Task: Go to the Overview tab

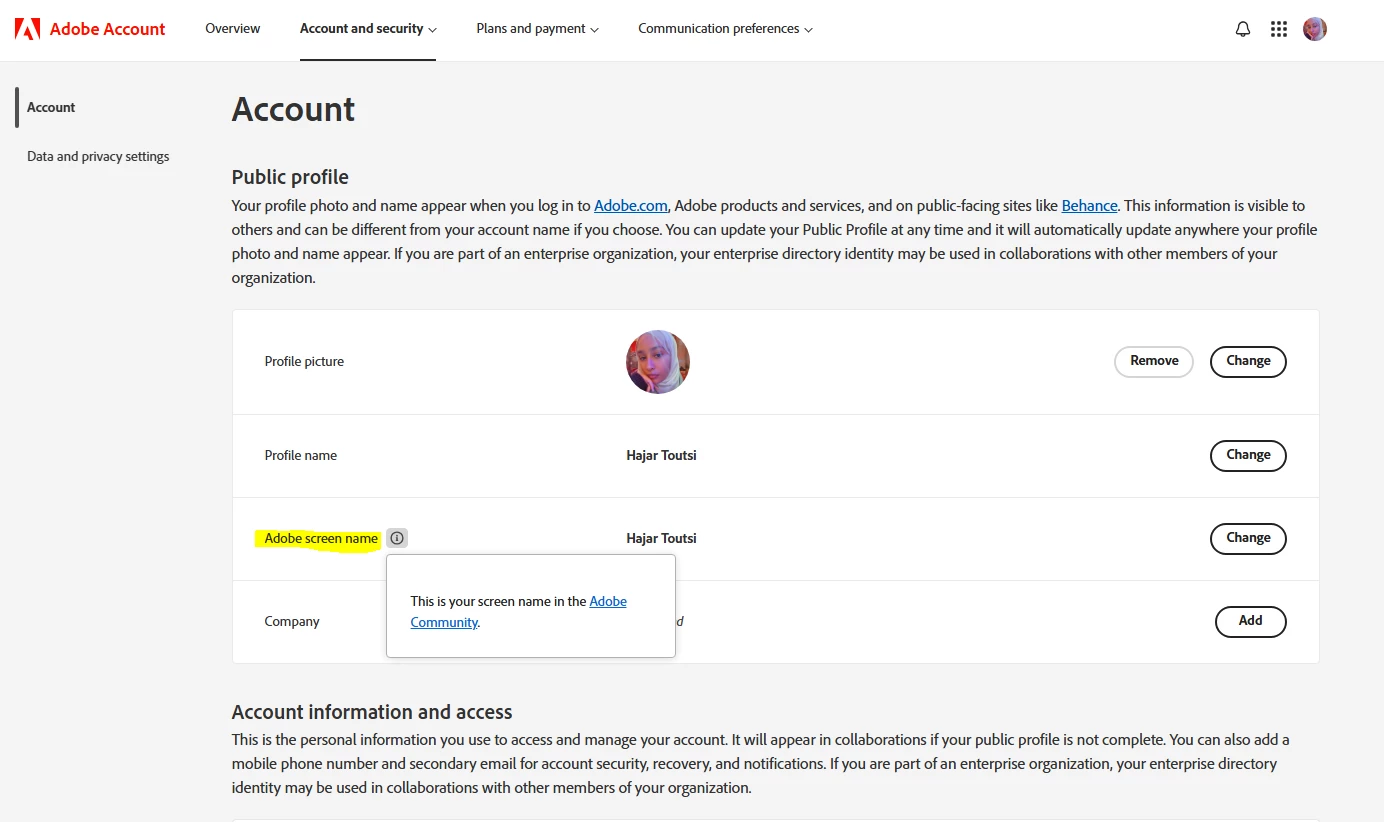Action: tap(233, 29)
